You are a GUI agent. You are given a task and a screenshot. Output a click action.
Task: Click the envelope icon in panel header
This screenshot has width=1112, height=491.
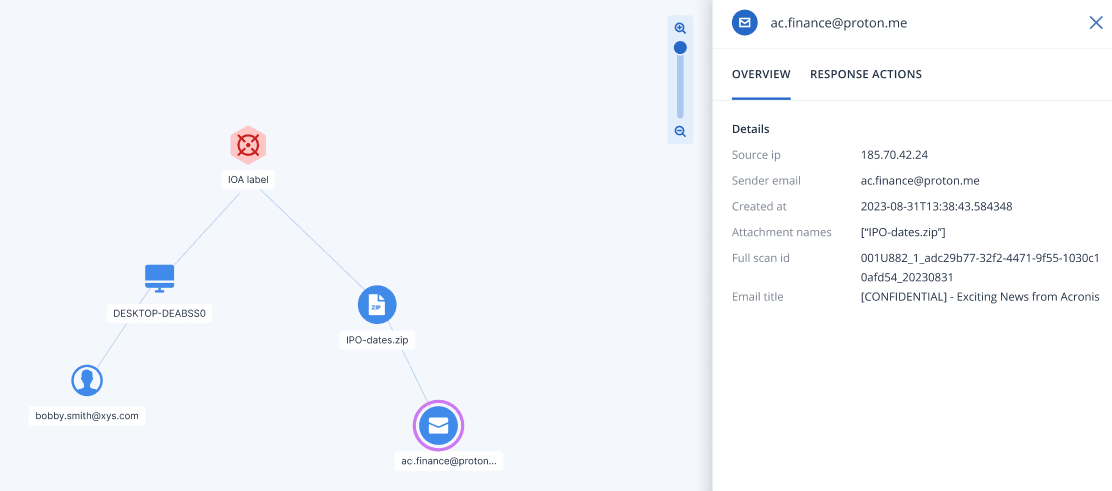coord(744,23)
